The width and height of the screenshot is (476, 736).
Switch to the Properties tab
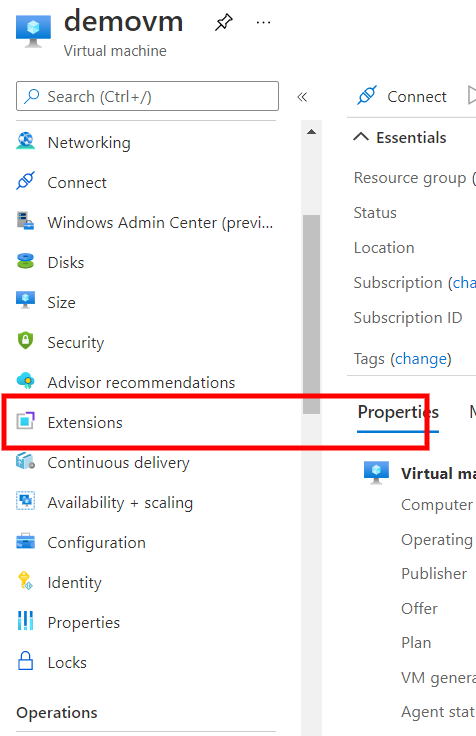tap(398, 412)
